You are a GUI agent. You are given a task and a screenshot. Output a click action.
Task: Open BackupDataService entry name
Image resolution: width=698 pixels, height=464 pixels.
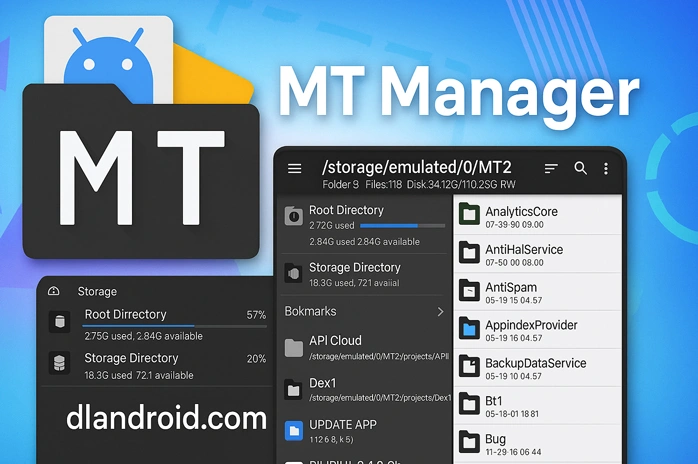tap(536, 363)
